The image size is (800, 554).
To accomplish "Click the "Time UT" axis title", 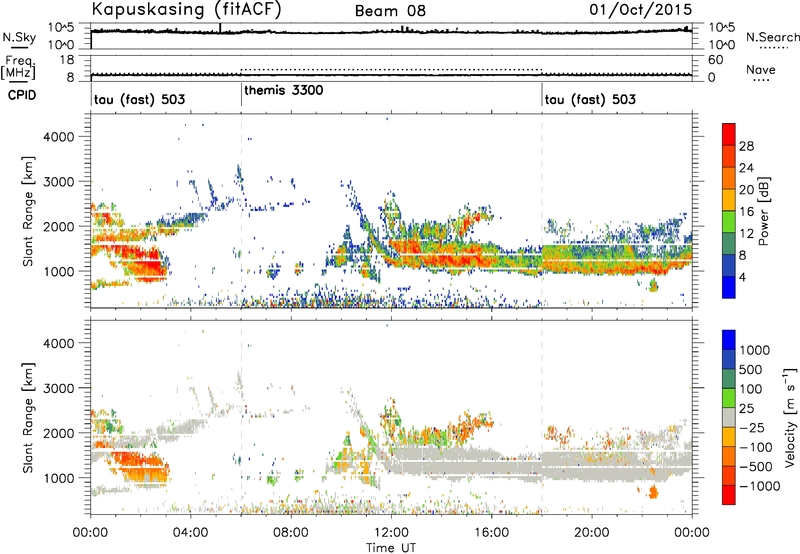I will [x=391, y=548].
